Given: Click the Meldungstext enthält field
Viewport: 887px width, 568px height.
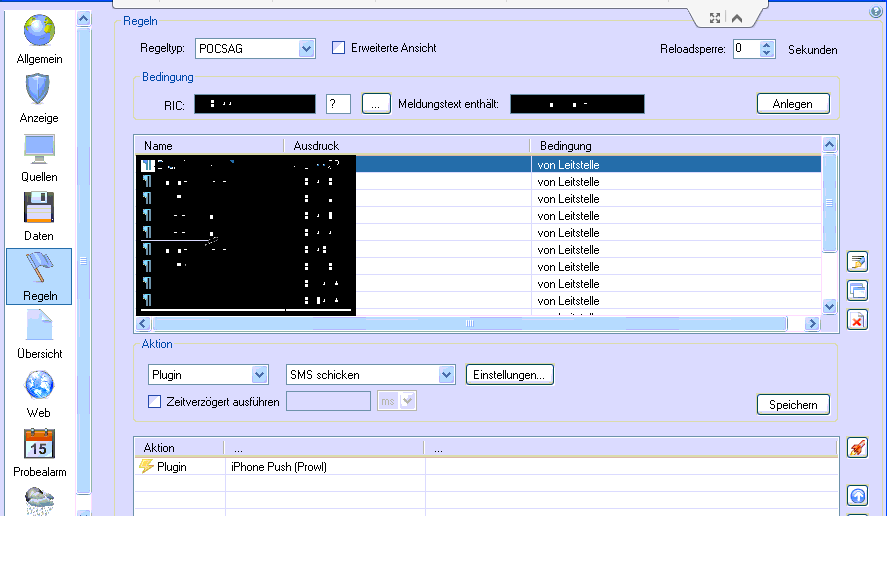Looking at the screenshot, I should (577, 104).
